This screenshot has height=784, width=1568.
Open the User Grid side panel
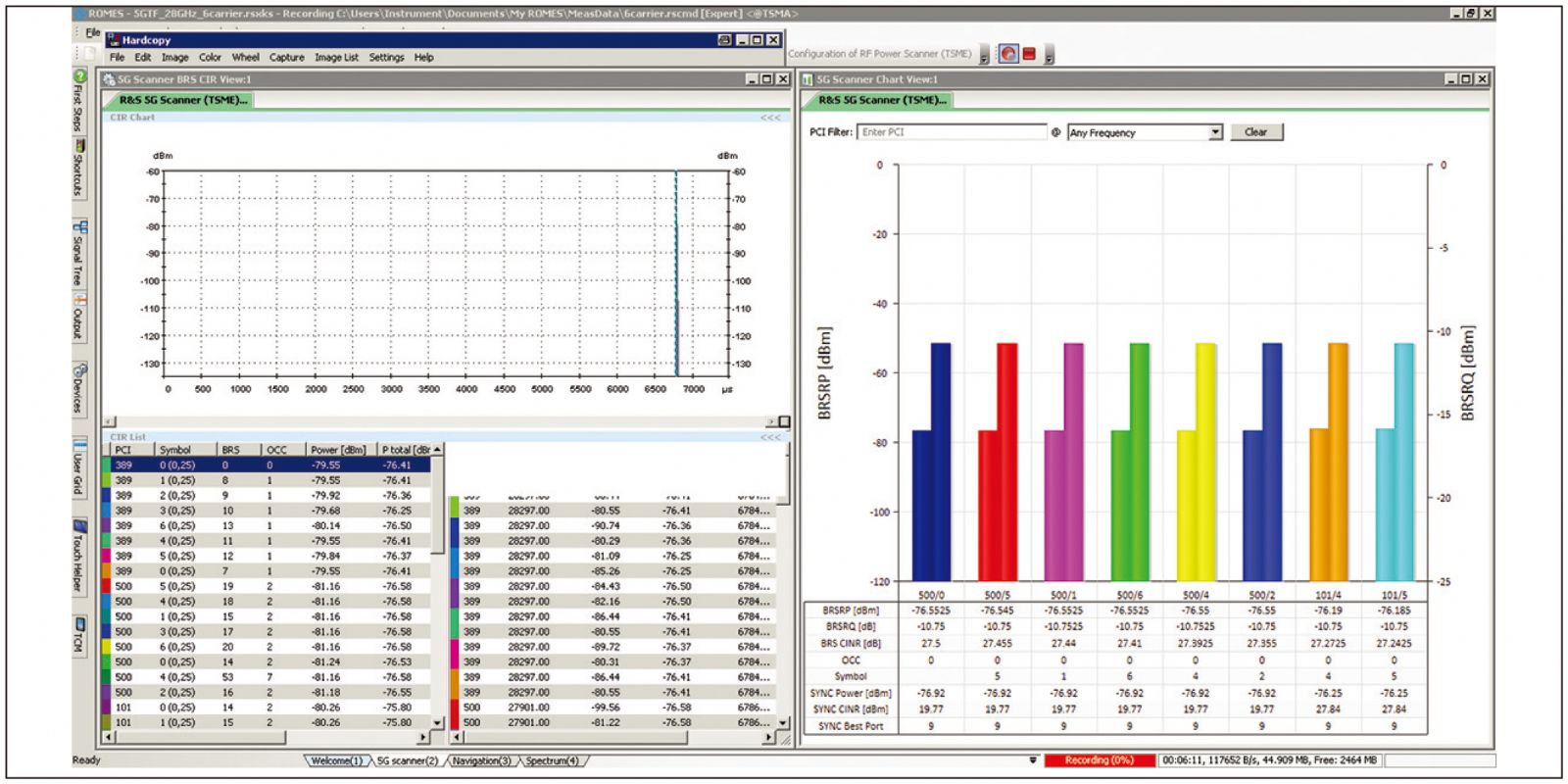click(x=79, y=466)
